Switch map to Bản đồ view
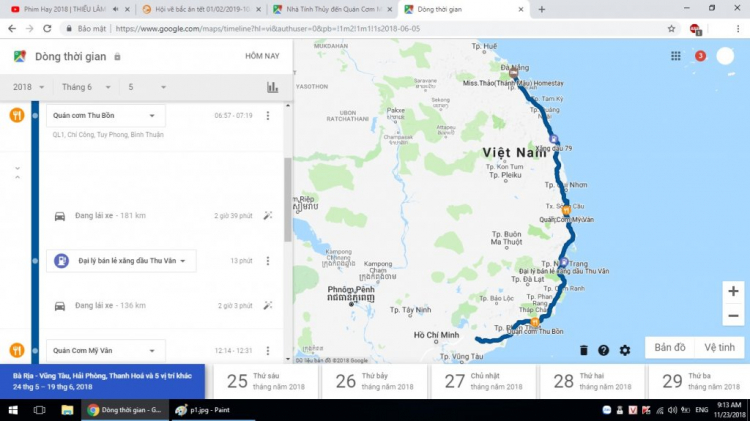750x421 pixels. (670, 347)
